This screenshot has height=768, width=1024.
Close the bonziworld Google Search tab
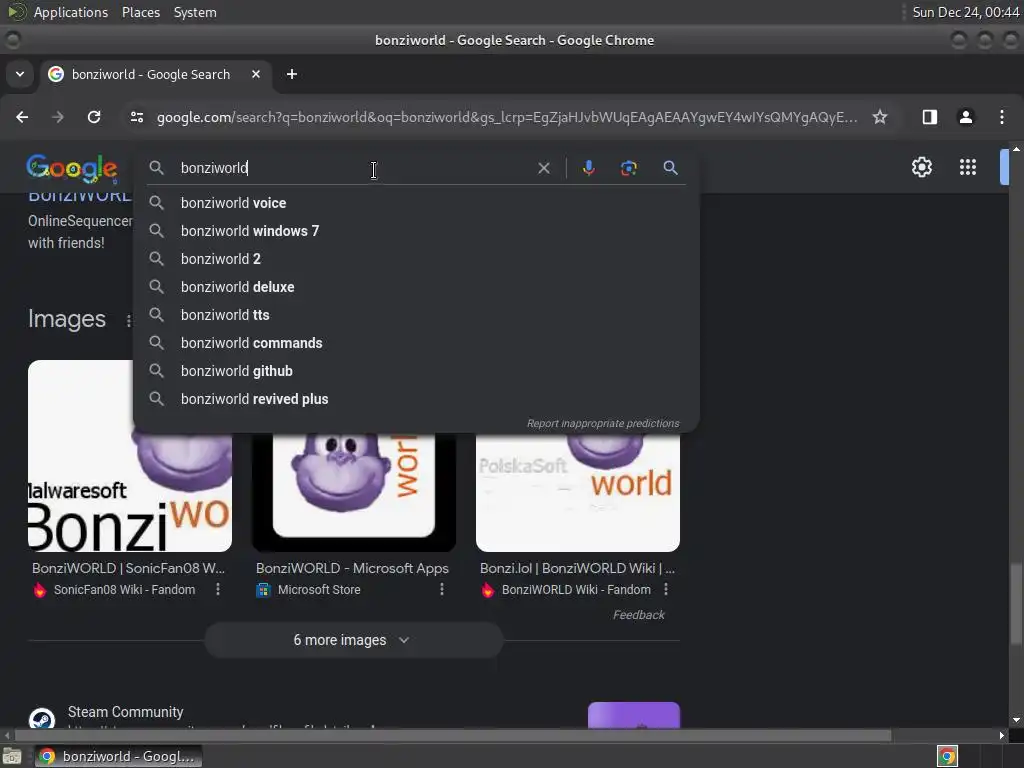pyautogui.click(x=256, y=74)
